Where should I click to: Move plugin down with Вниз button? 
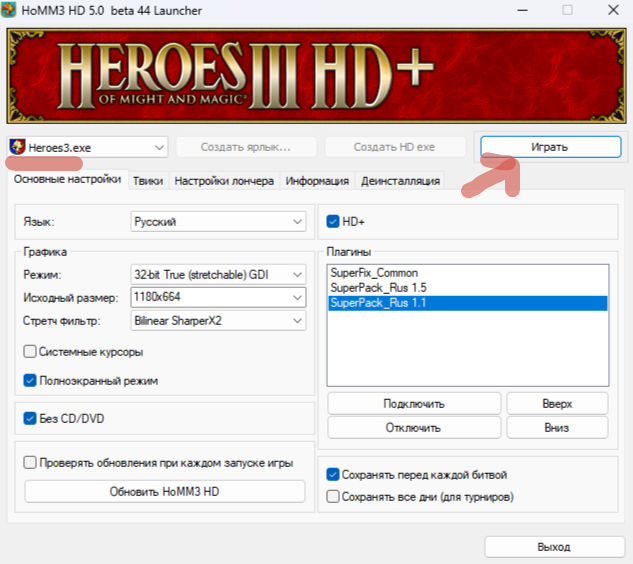[x=557, y=428]
